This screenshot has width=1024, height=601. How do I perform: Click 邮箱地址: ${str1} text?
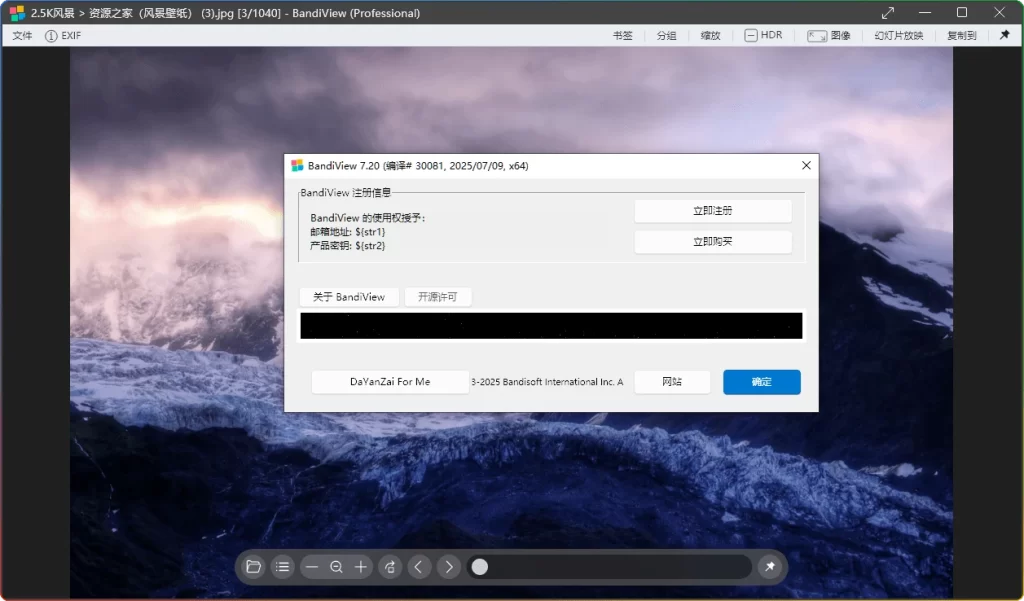(x=347, y=232)
